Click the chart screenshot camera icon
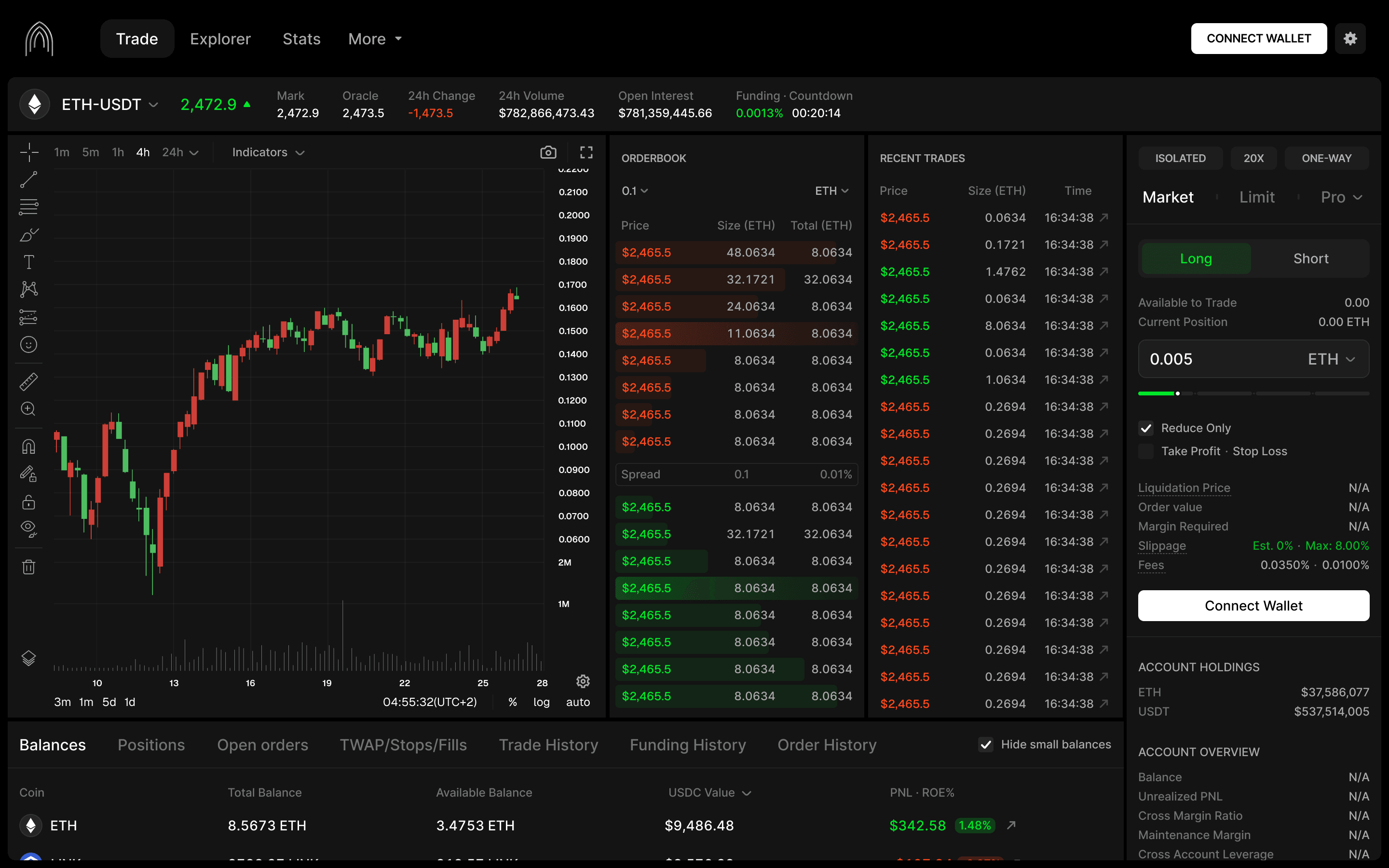 coord(548,152)
